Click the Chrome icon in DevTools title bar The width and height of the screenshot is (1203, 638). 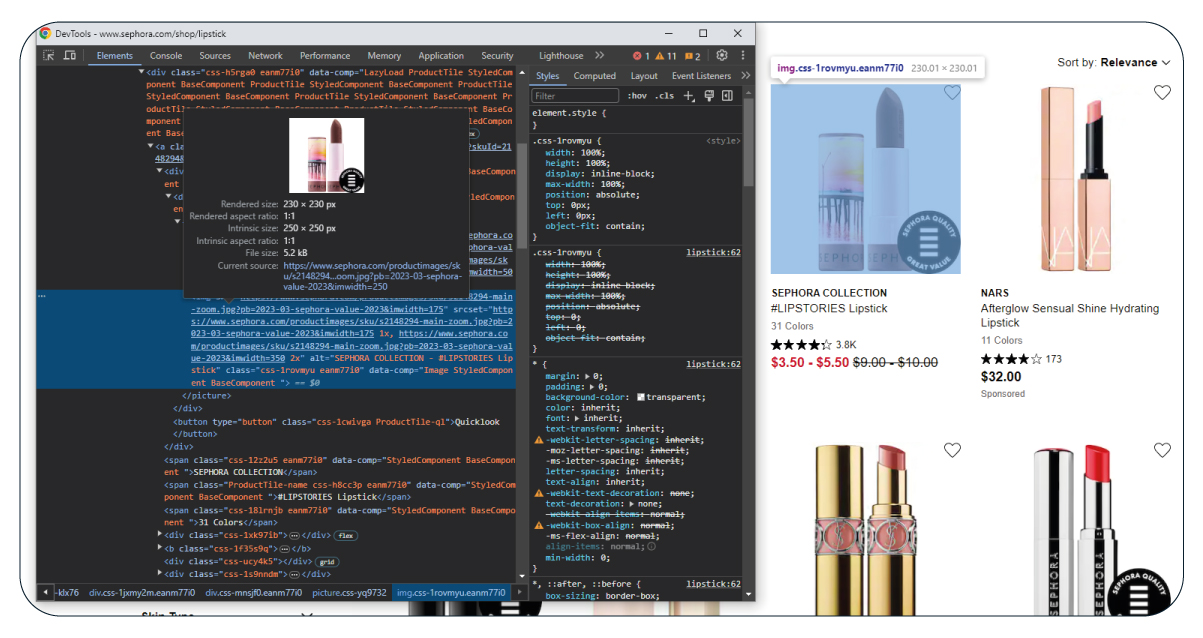45,33
